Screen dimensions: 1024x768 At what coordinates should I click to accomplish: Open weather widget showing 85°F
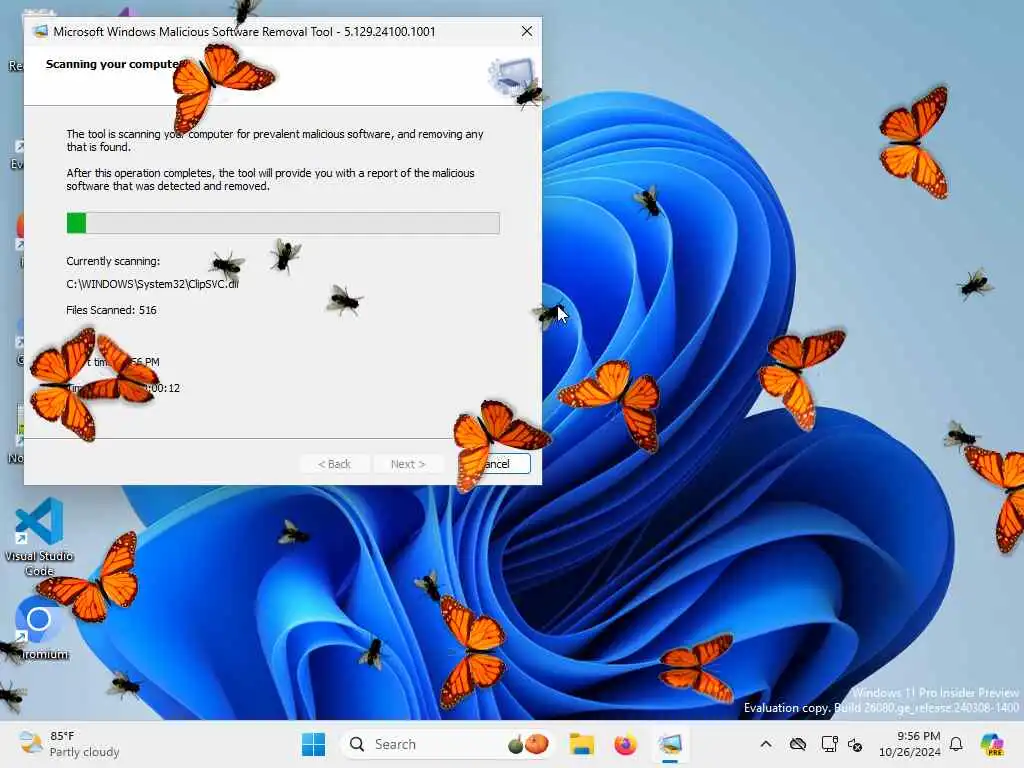69,744
